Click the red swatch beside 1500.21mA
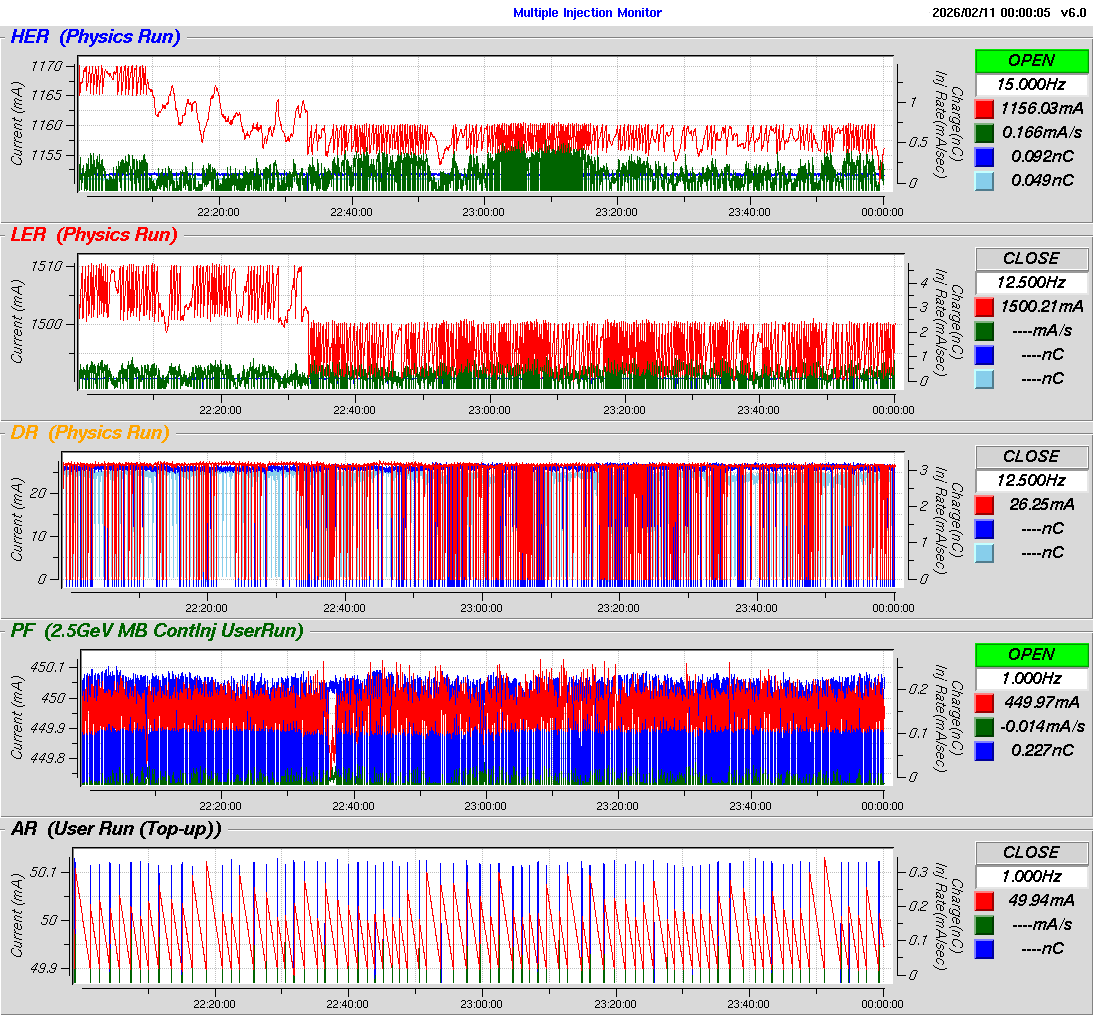The height and width of the screenshot is (1015, 1093). (x=984, y=307)
